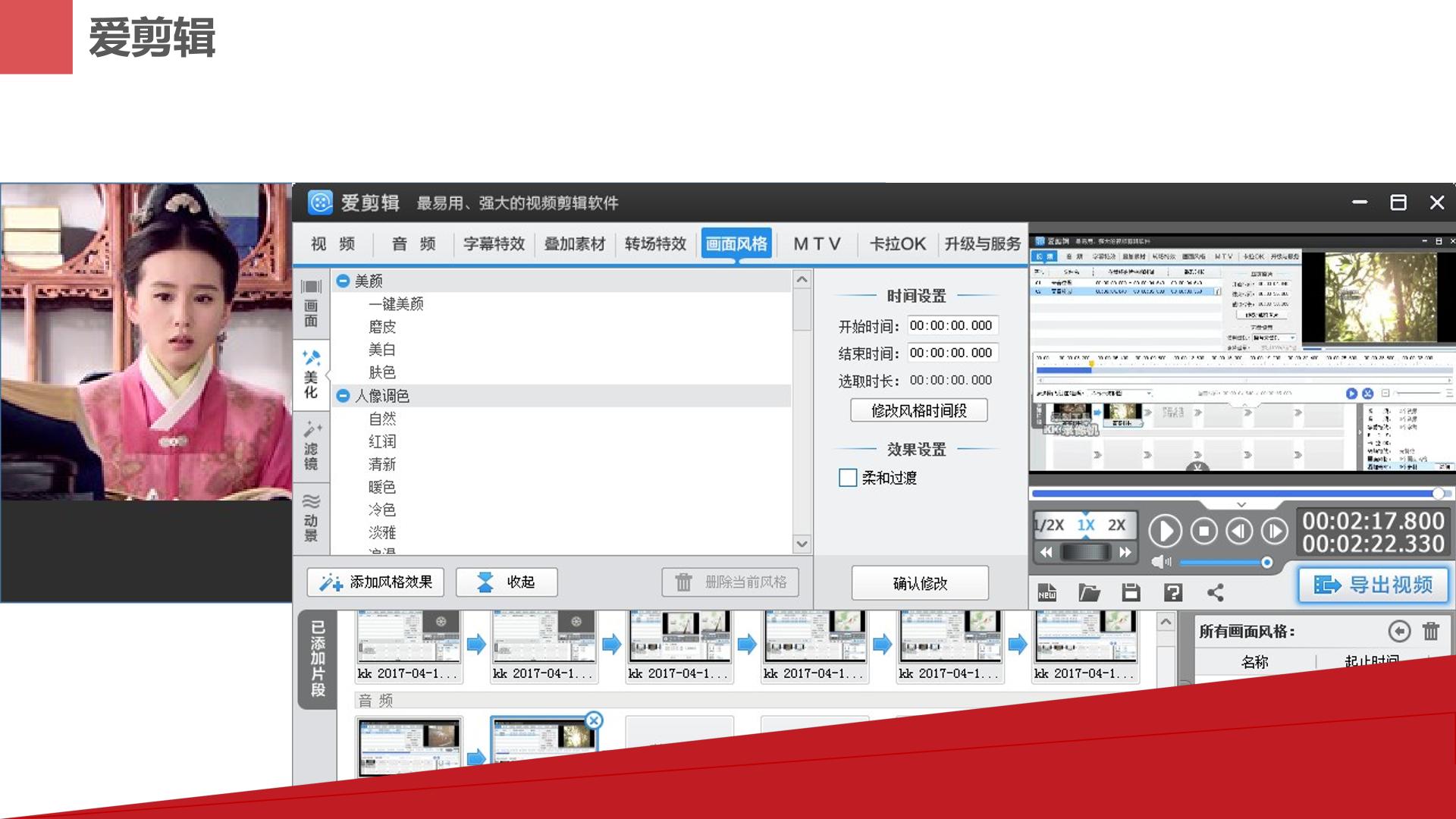Click the 确认修改 button

920,583
